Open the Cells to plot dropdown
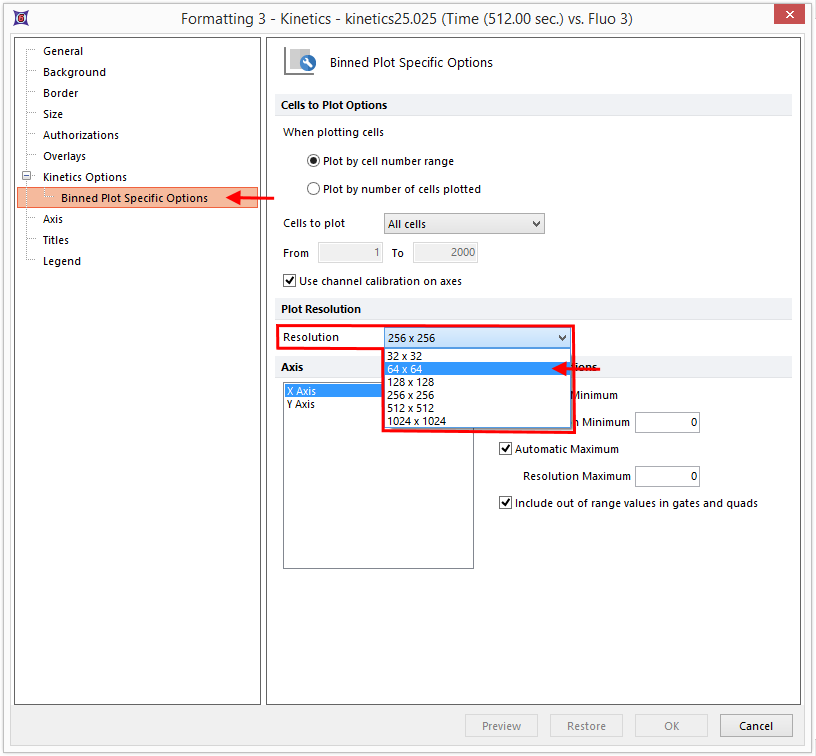The height and width of the screenshot is (756, 816). (x=464, y=224)
